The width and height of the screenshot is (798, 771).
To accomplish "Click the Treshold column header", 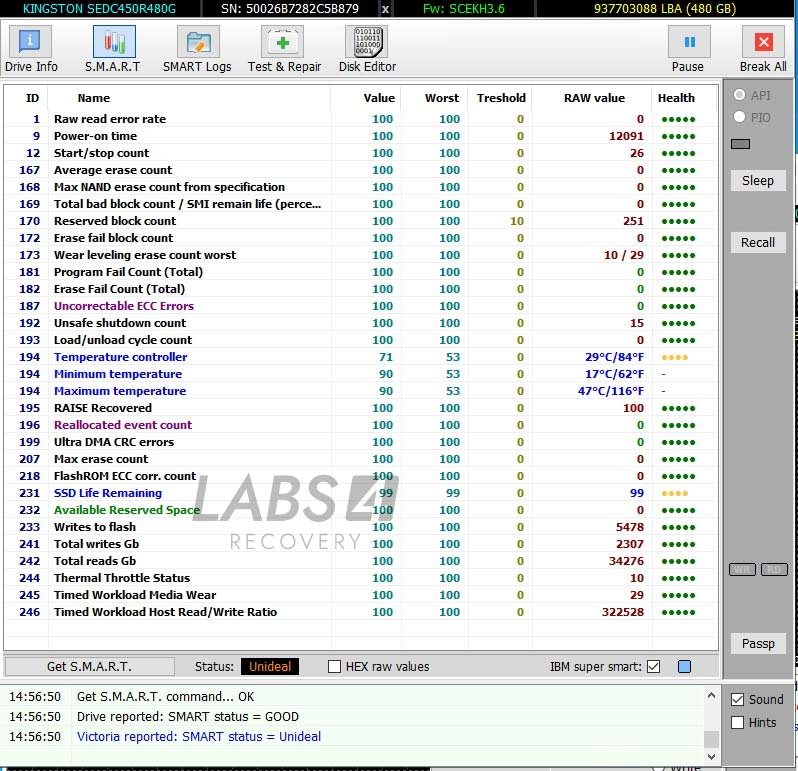I will [x=501, y=98].
